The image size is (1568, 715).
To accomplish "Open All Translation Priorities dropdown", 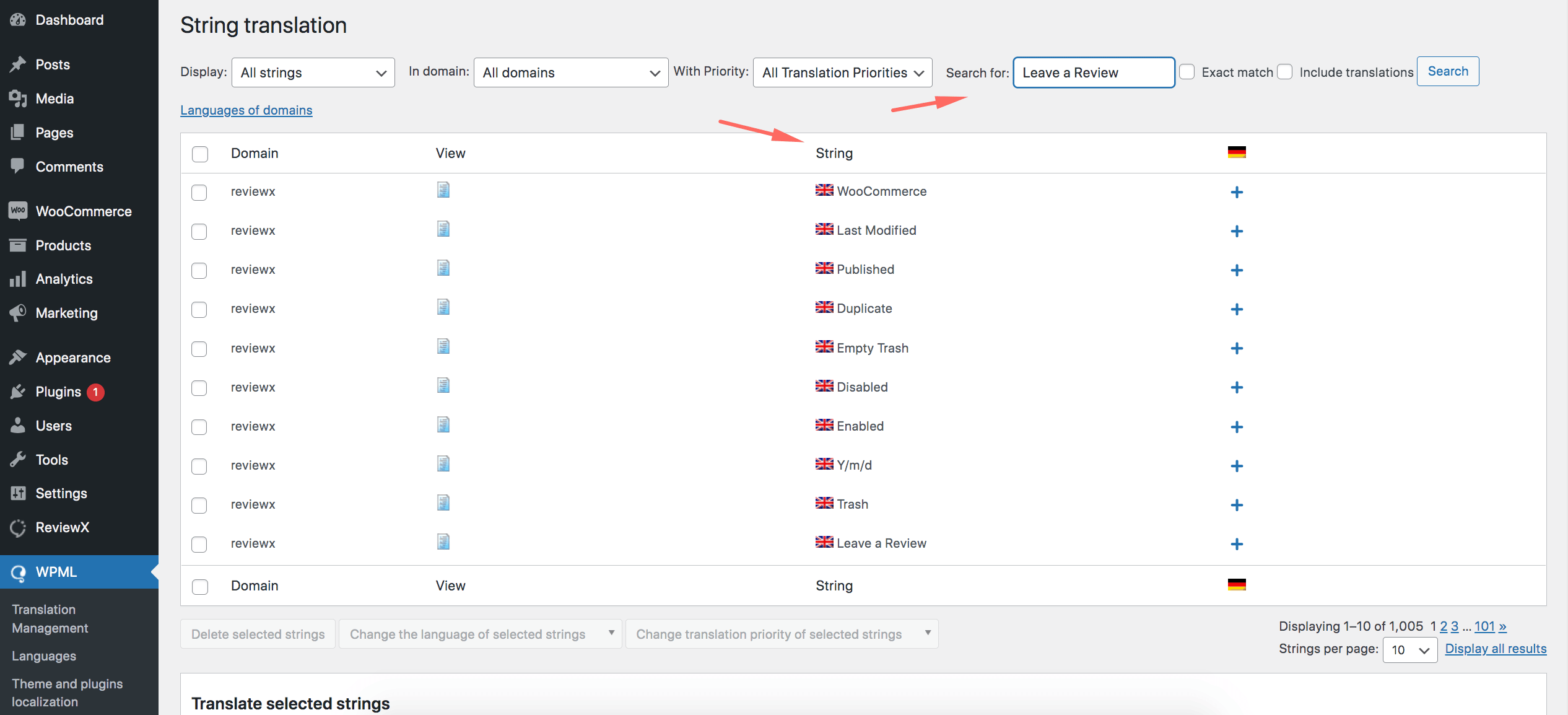I will coord(842,72).
